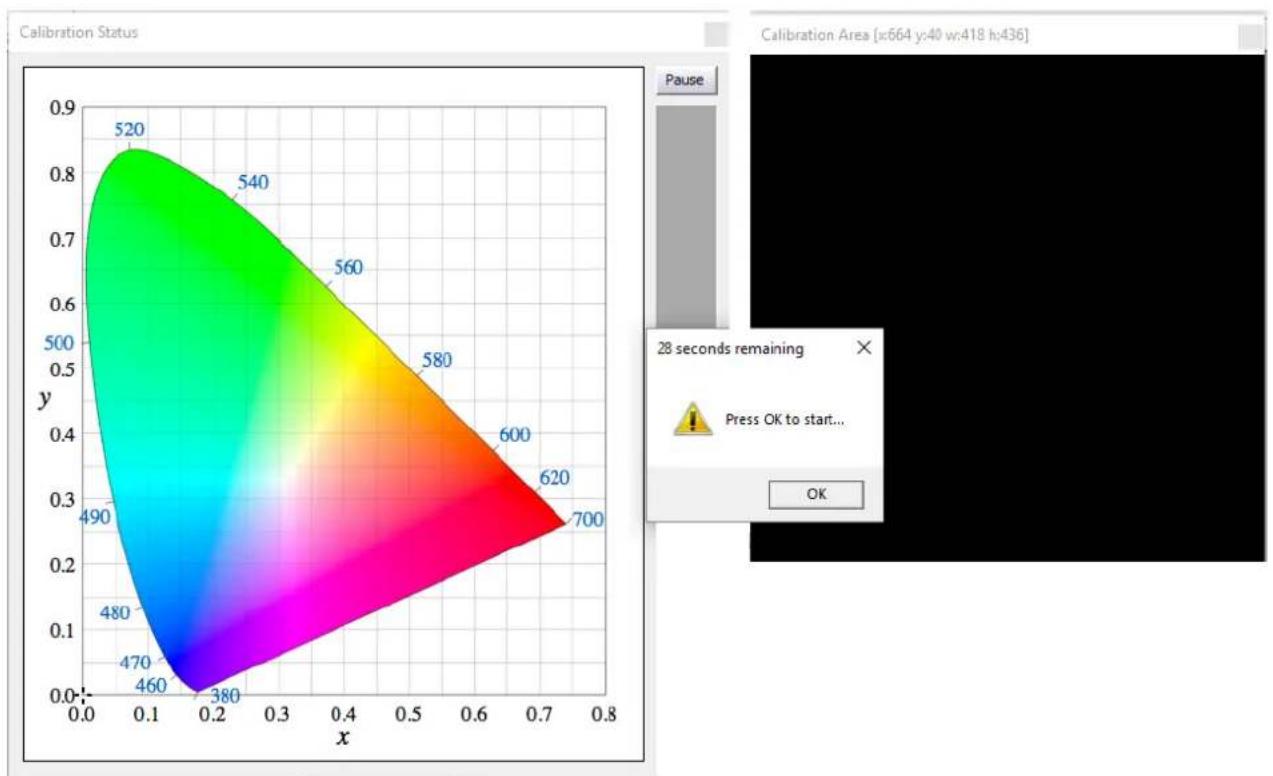This screenshot has height=776, width=1273.
Task: Click the CIE chromaticity diagram plot
Action: tap(333, 415)
